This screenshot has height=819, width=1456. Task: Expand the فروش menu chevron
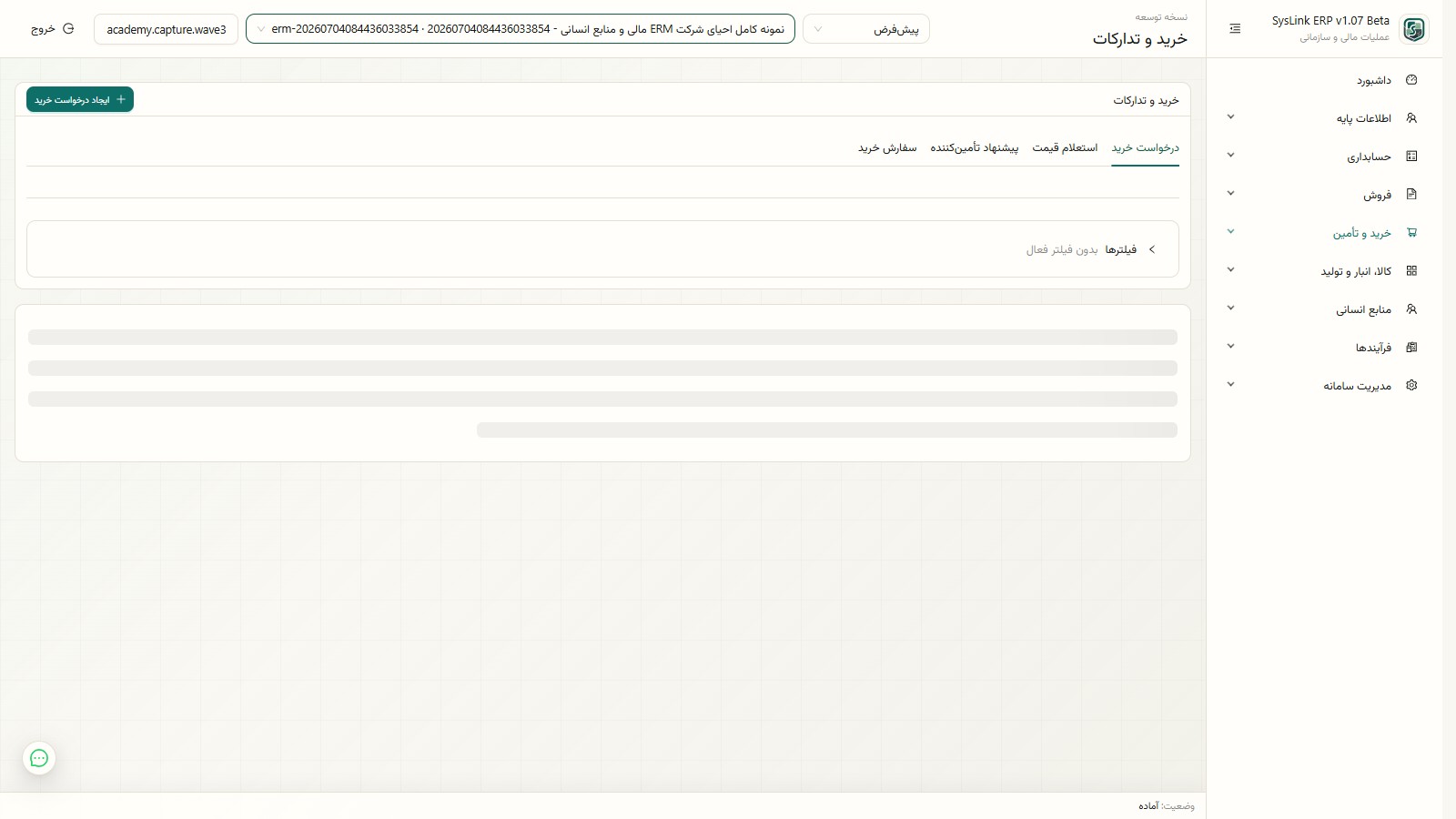pyautogui.click(x=1230, y=194)
